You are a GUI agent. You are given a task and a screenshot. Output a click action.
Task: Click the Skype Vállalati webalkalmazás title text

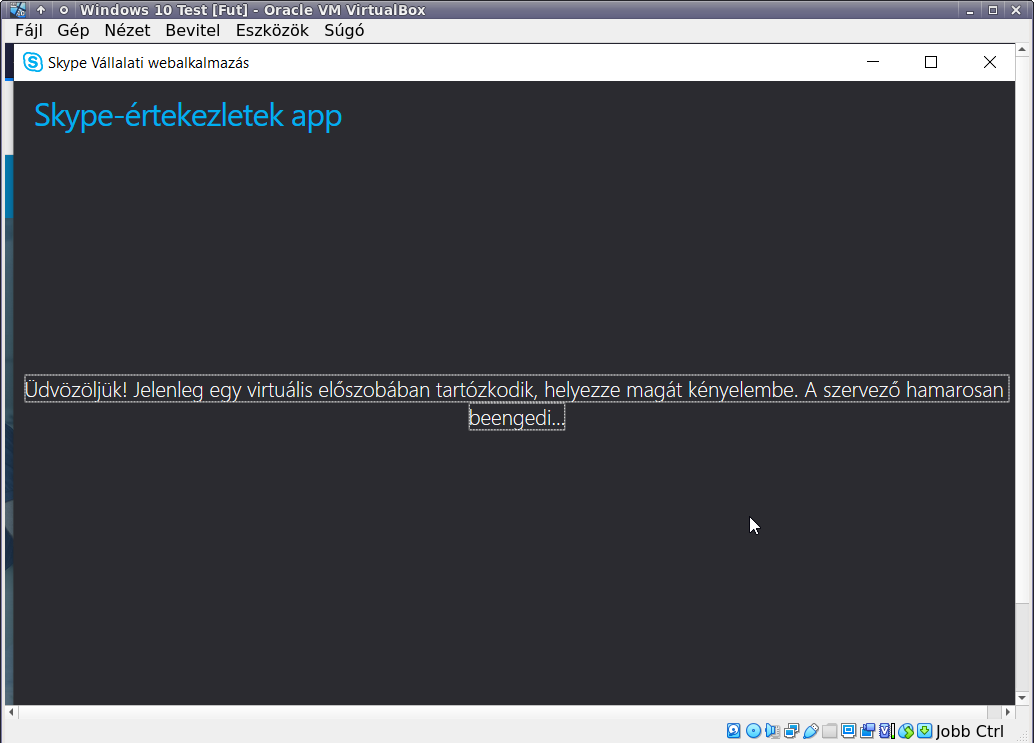pos(148,63)
